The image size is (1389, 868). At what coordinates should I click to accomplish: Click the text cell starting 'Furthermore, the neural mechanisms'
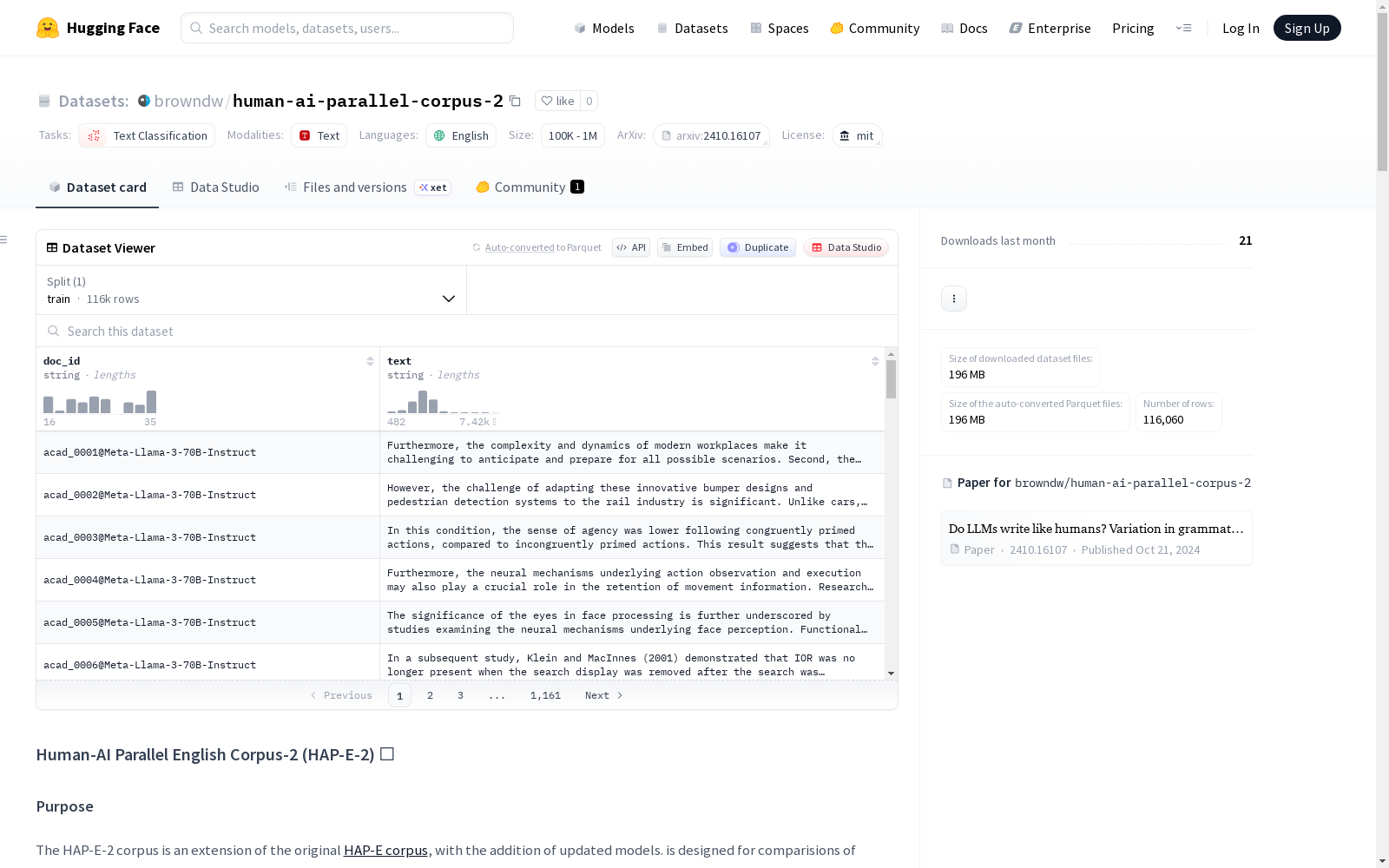tap(632, 580)
